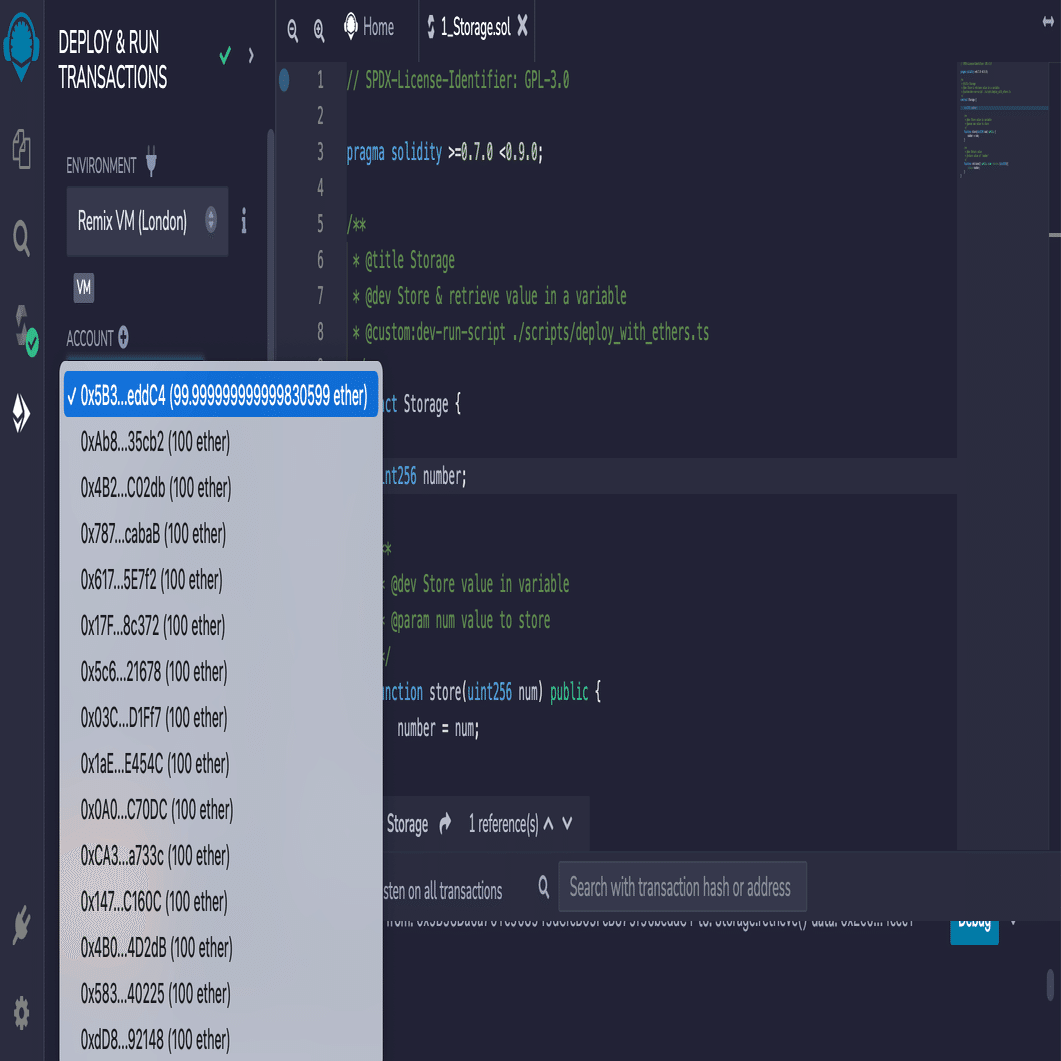Viewport: 1061px width, 1061px height.
Task: Click the pragma solidity line
Action: pyautogui.click(x=445, y=152)
